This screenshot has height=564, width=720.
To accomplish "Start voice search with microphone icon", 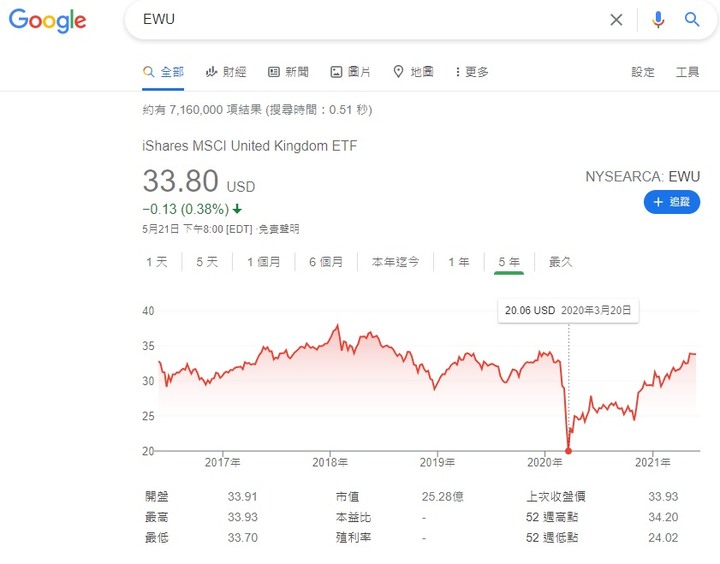I will click(658, 20).
